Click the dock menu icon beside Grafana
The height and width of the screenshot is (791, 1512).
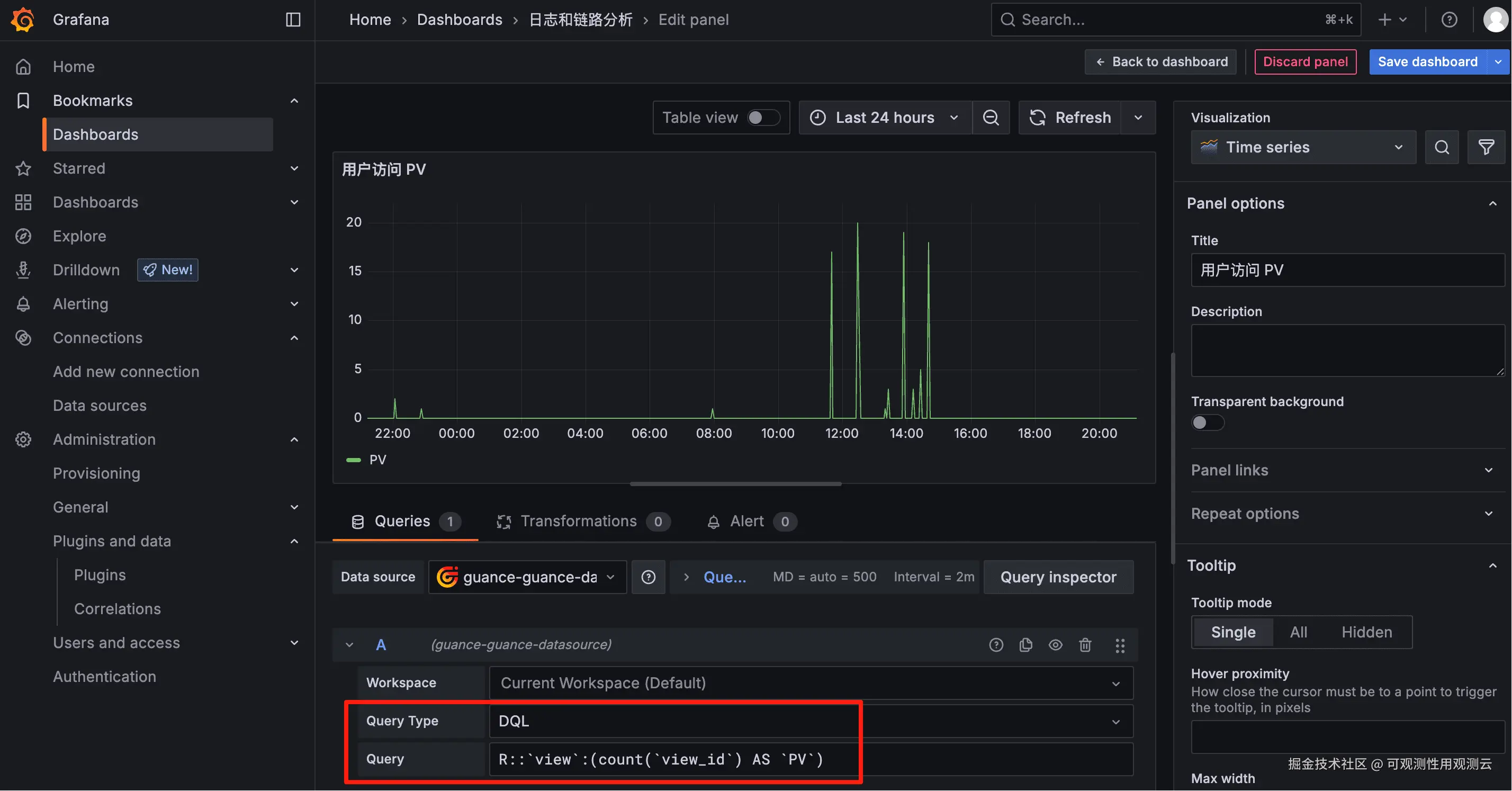293,20
